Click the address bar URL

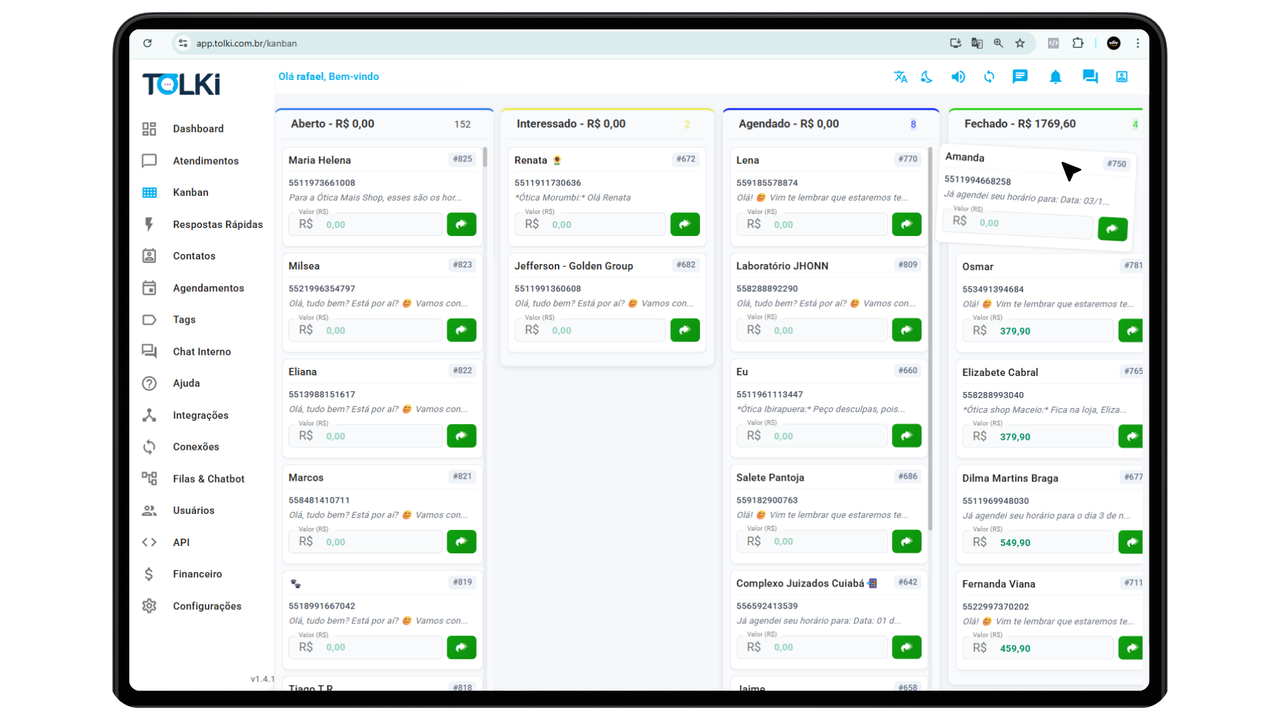tap(246, 43)
